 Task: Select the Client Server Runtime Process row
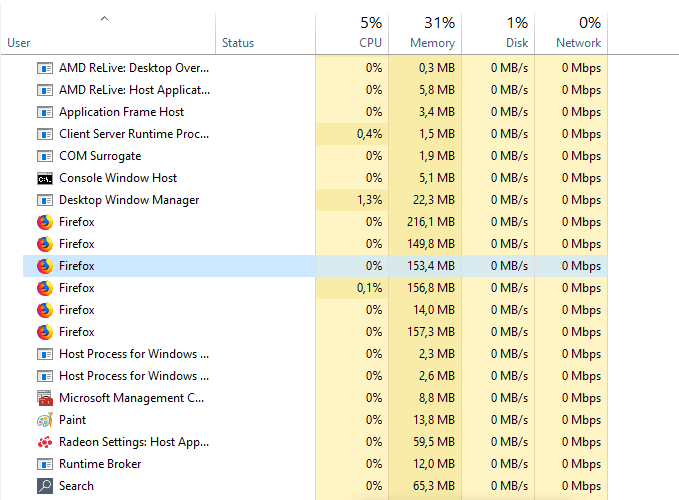tap(315, 134)
